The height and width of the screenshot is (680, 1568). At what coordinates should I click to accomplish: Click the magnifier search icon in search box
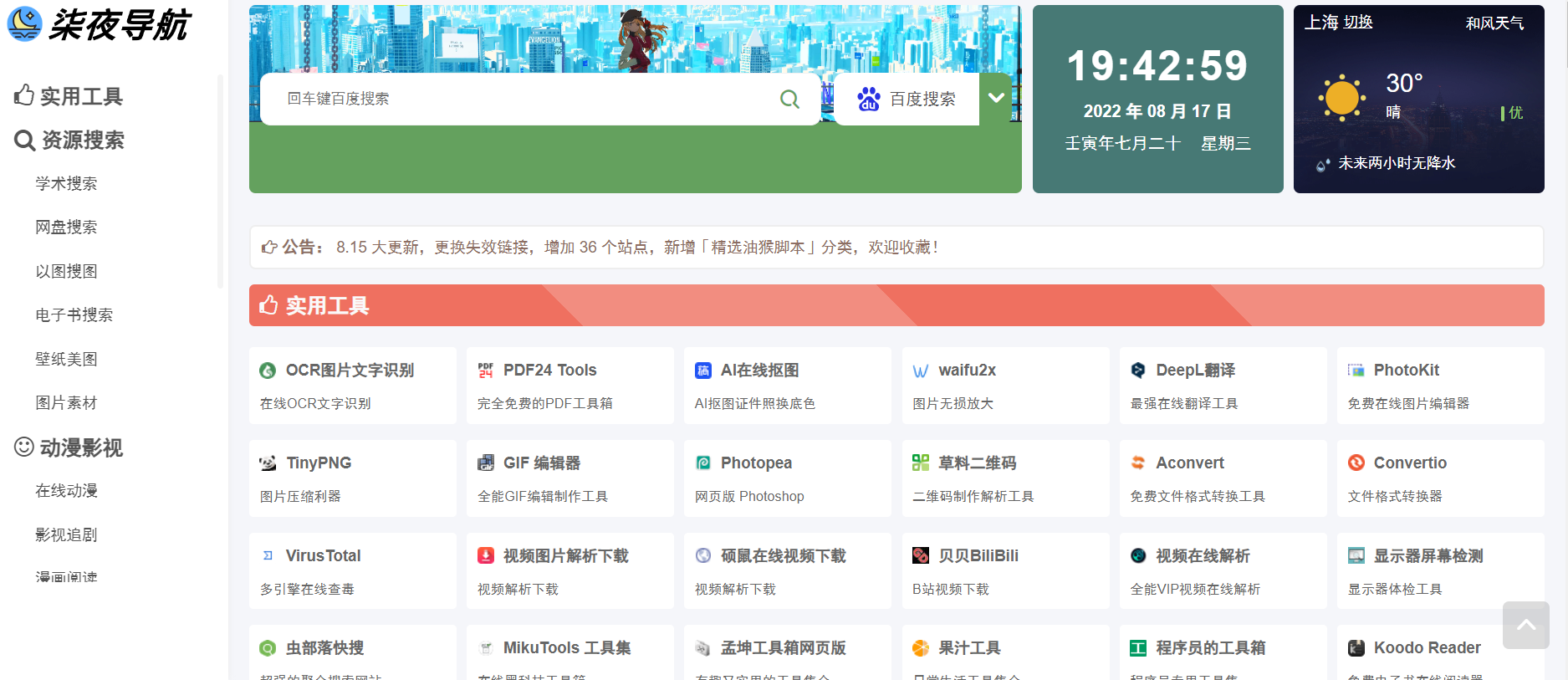(x=789, y=100)
